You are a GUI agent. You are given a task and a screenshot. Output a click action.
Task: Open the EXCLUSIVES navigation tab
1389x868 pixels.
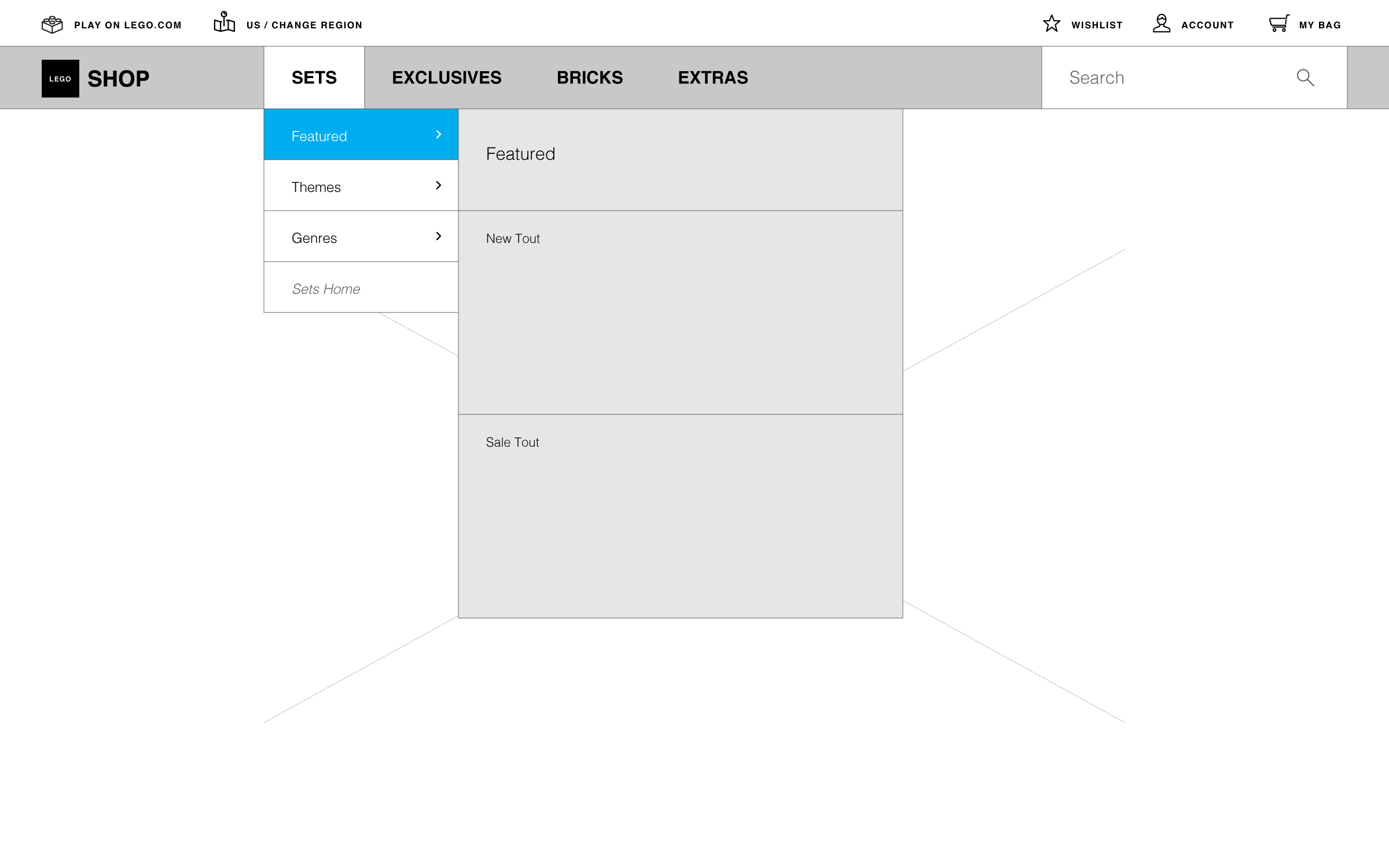(x=446, y=78)
